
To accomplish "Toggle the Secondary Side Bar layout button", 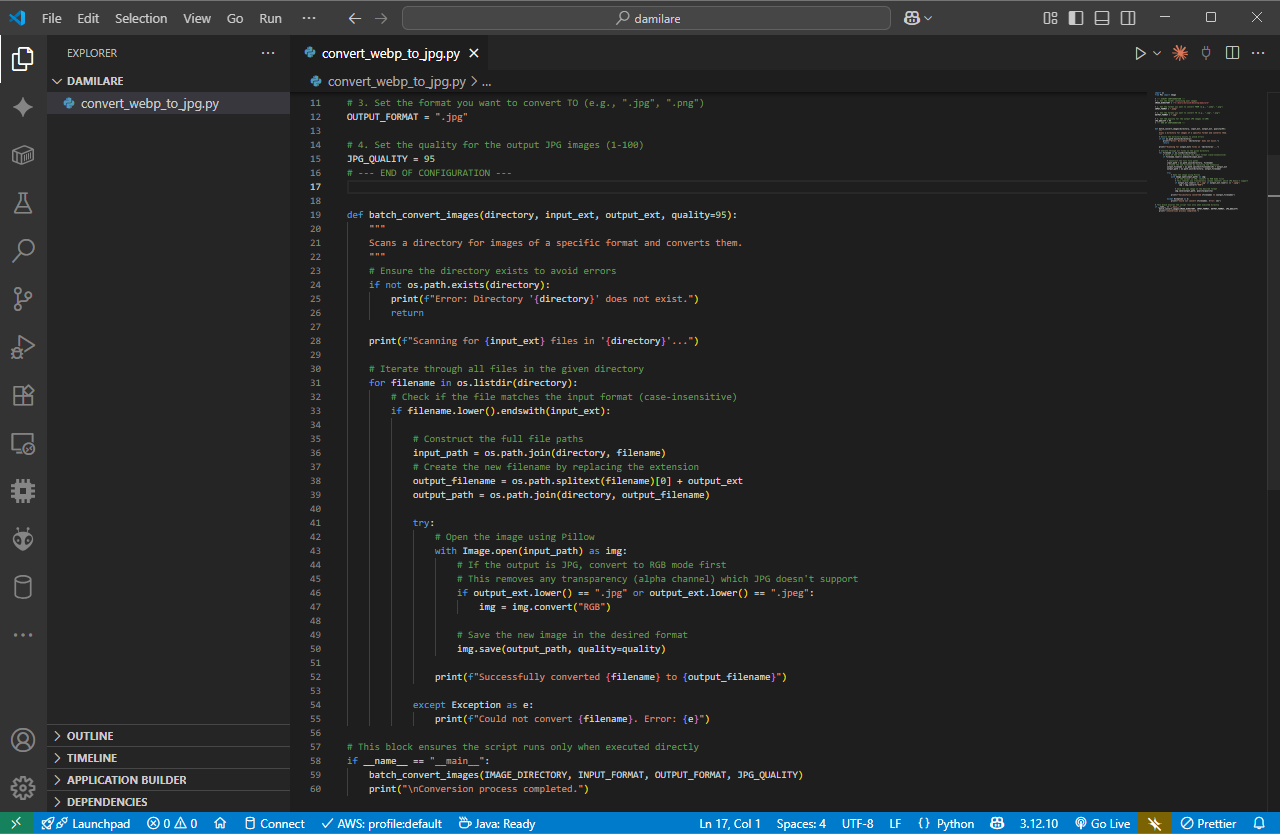I will pos(1128,18).
